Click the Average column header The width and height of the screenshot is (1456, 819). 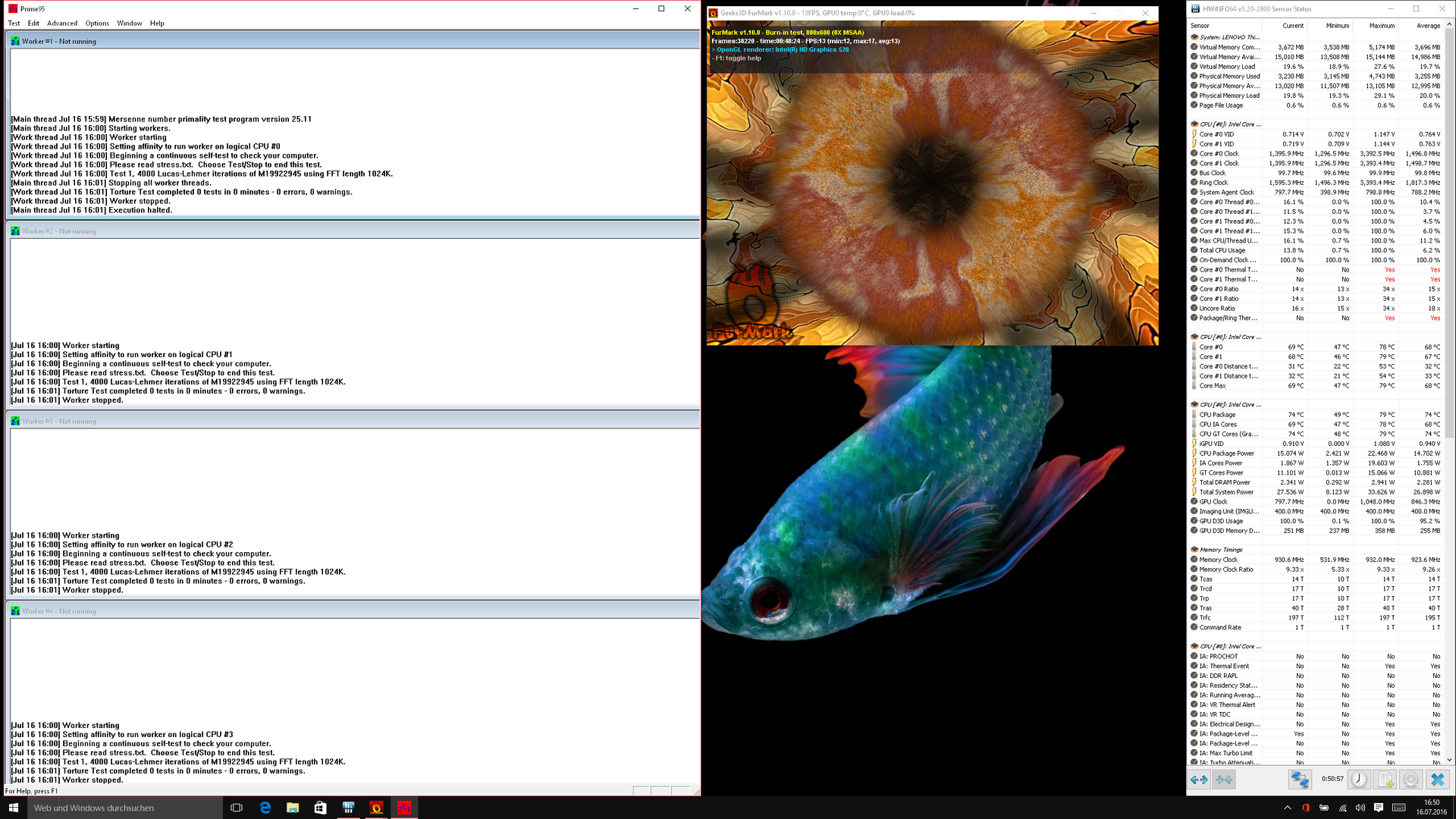click(x=1428, y=26)
